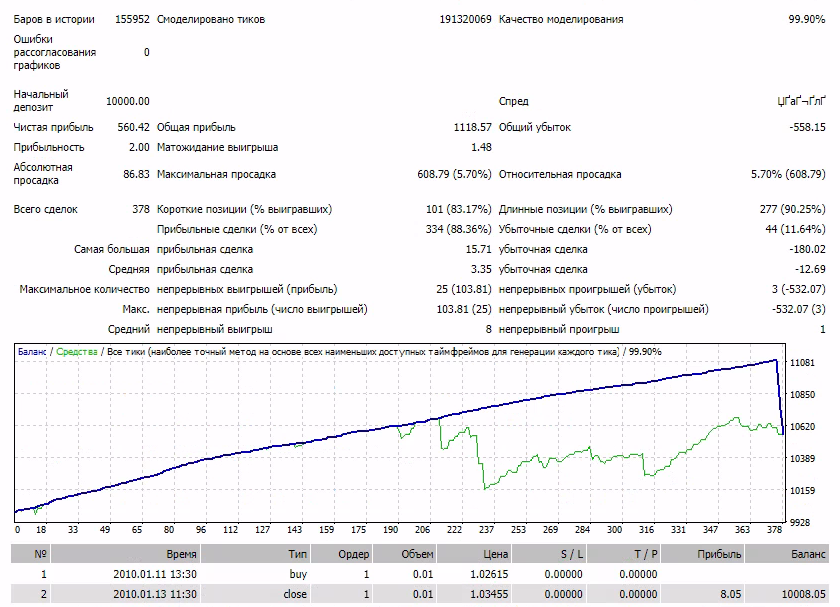Click short positions value 101 (83.17%)

[459, 209]
